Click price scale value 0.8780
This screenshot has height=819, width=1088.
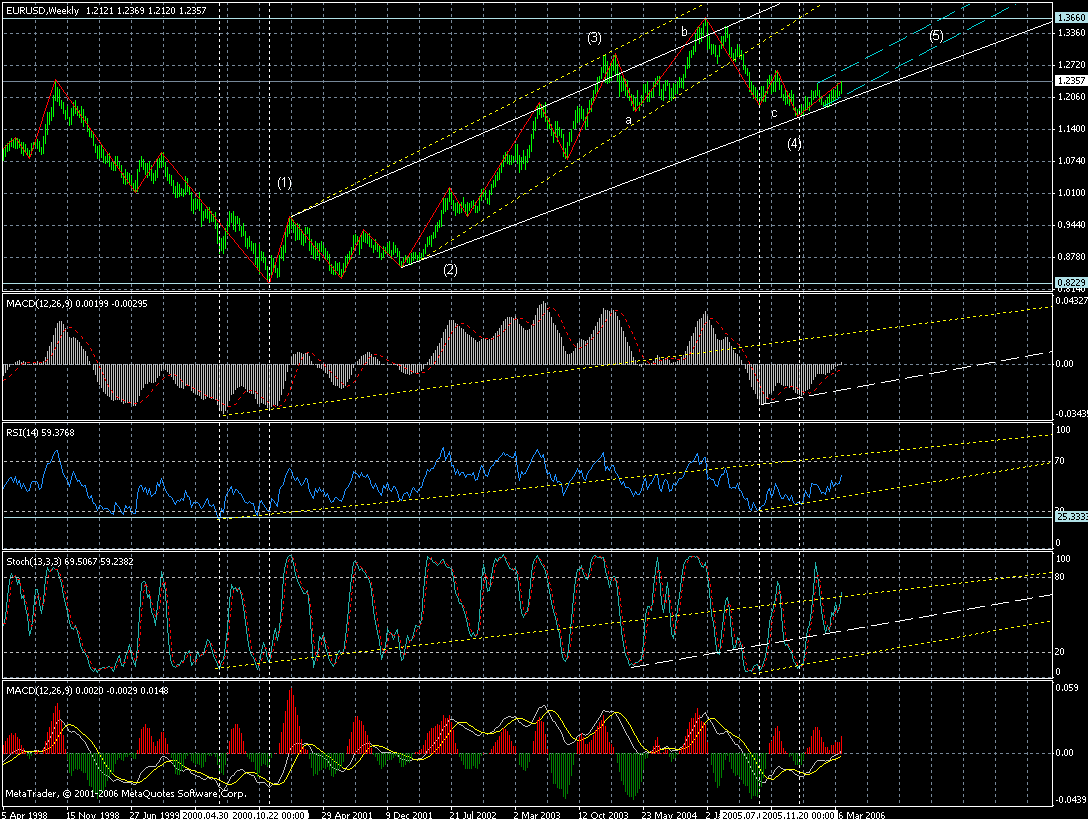click(x=1071, y=257)
